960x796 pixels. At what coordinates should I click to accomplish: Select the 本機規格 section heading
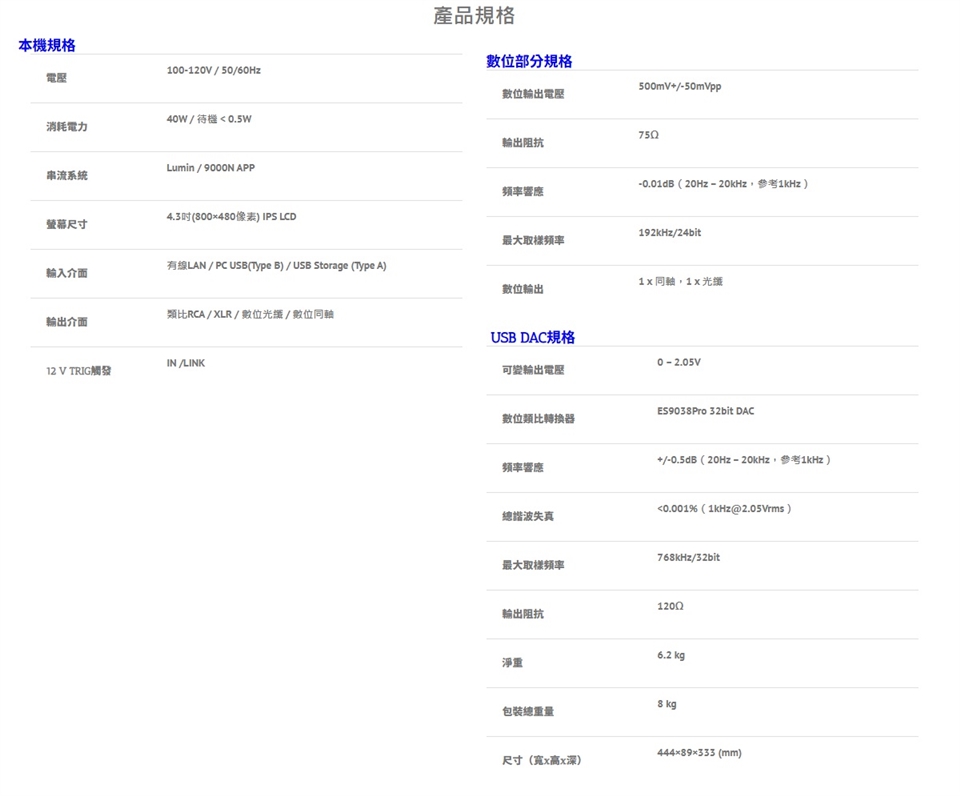[47, 46]
